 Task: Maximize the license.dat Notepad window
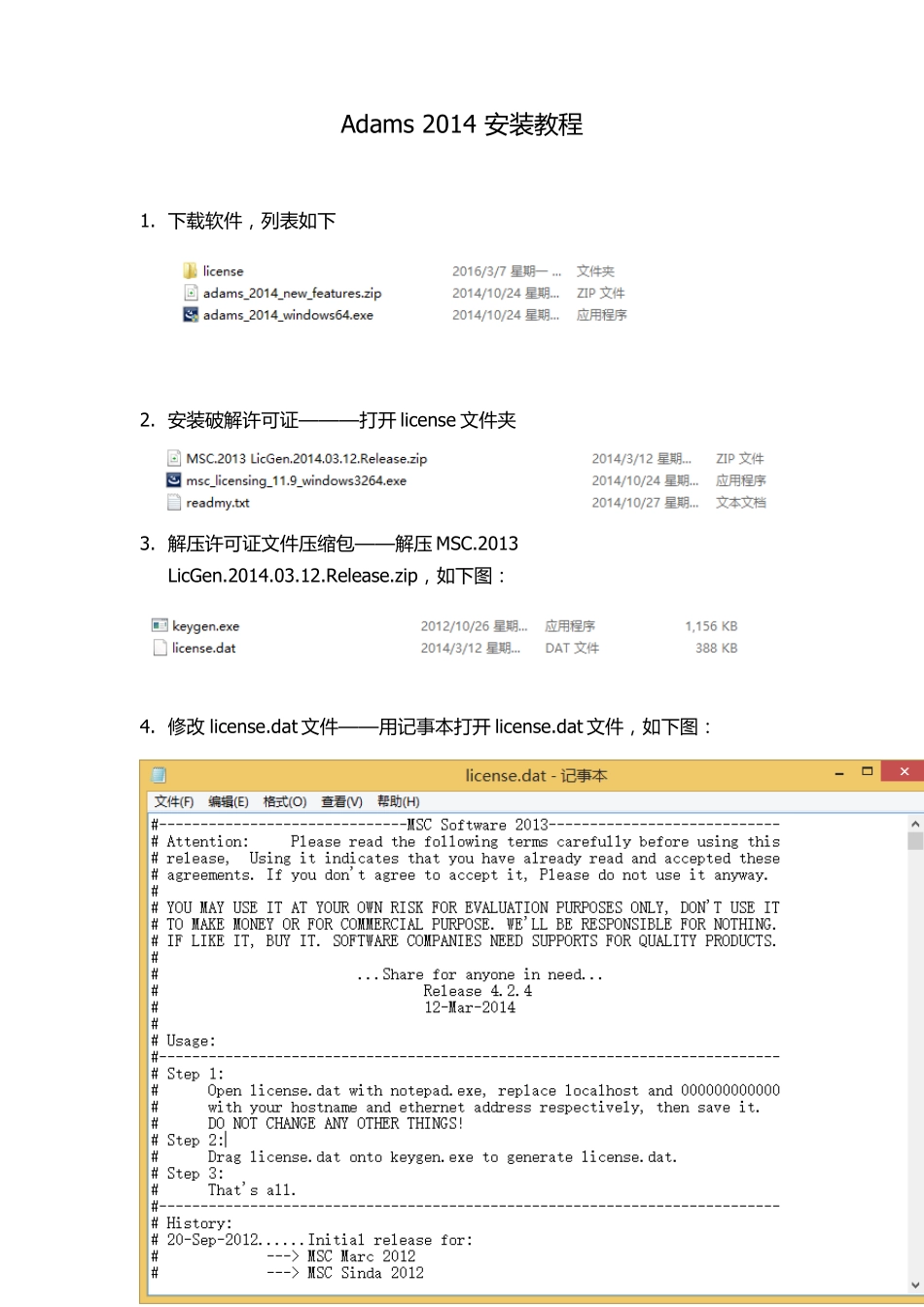pyautogui.click(x=867, y=771)
